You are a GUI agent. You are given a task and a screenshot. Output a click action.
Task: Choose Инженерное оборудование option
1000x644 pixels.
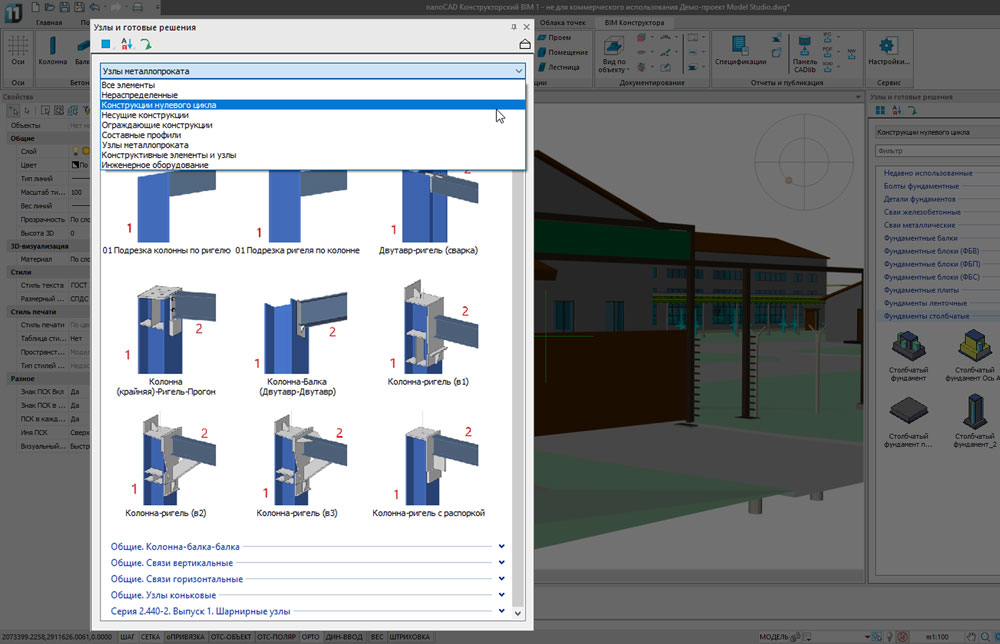(x=312, y=165)
